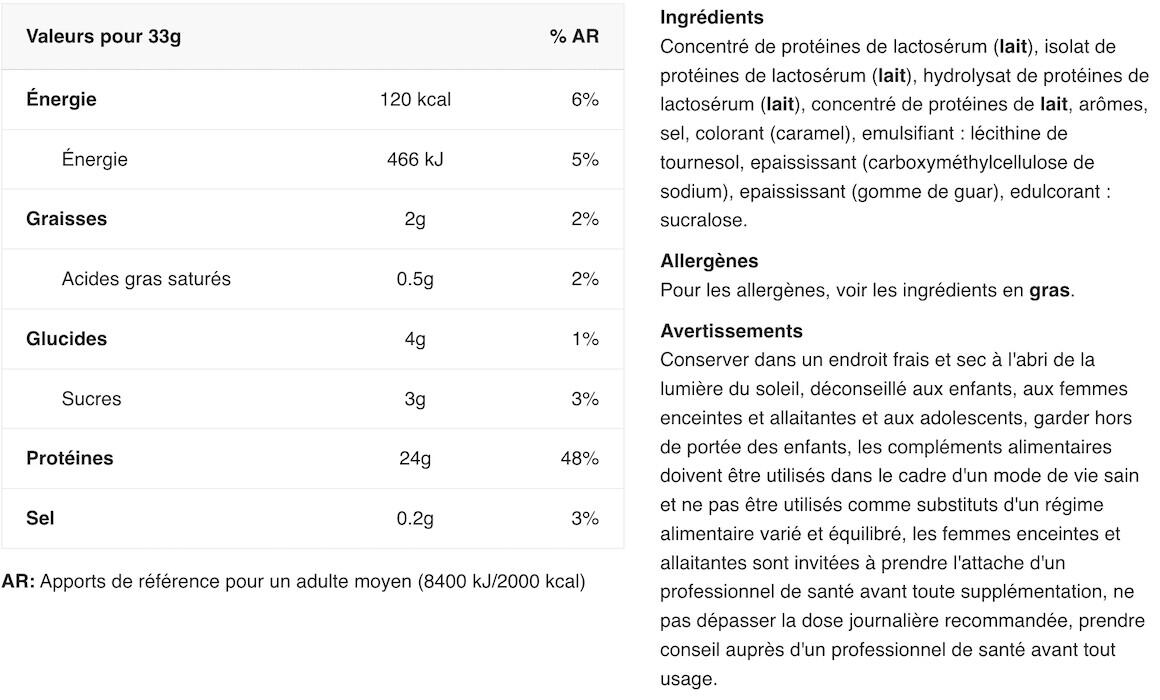Select the Glucides row label
Image resolution: width=1160 pixels, height=700 pixels.
coord(66,339)
